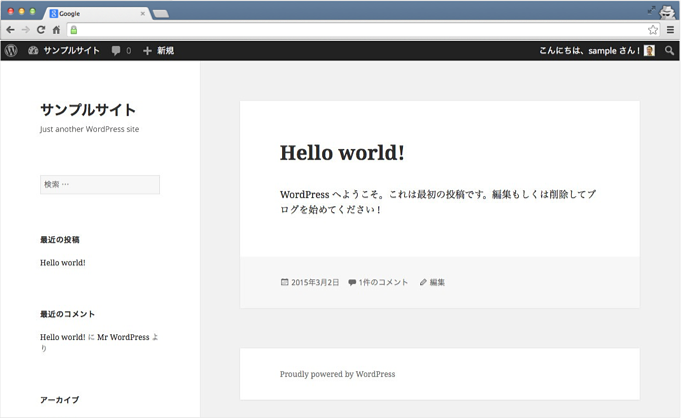Click 新規 to add new content
681x418 pixels.
159,50
